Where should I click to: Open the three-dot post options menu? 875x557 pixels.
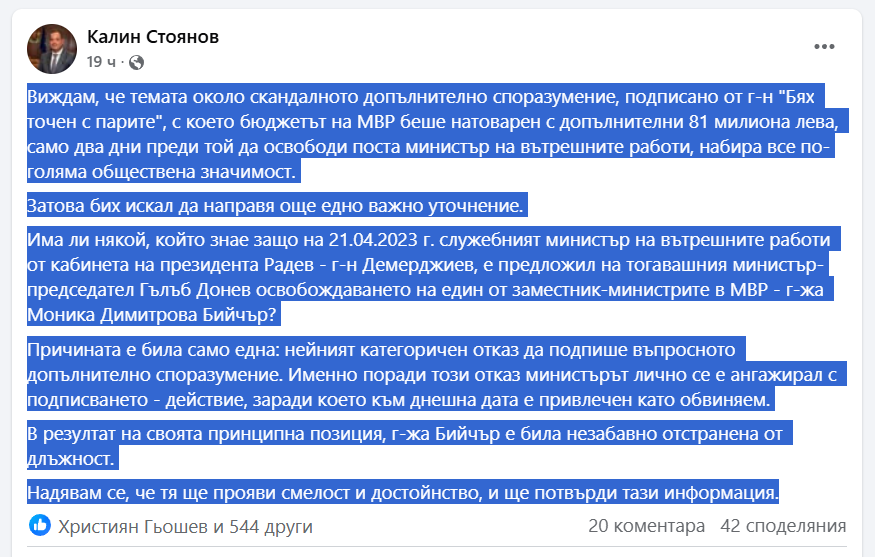(x=824, y=46)
